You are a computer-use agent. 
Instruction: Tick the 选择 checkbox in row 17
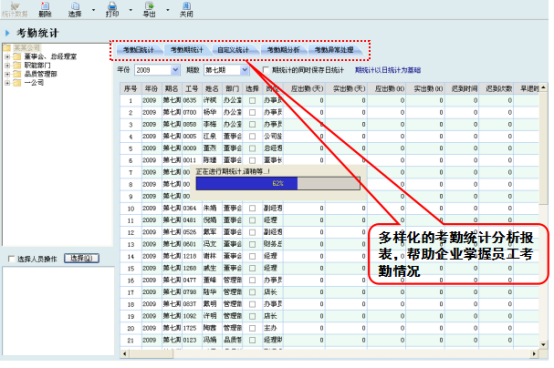(x=252, y=292)
